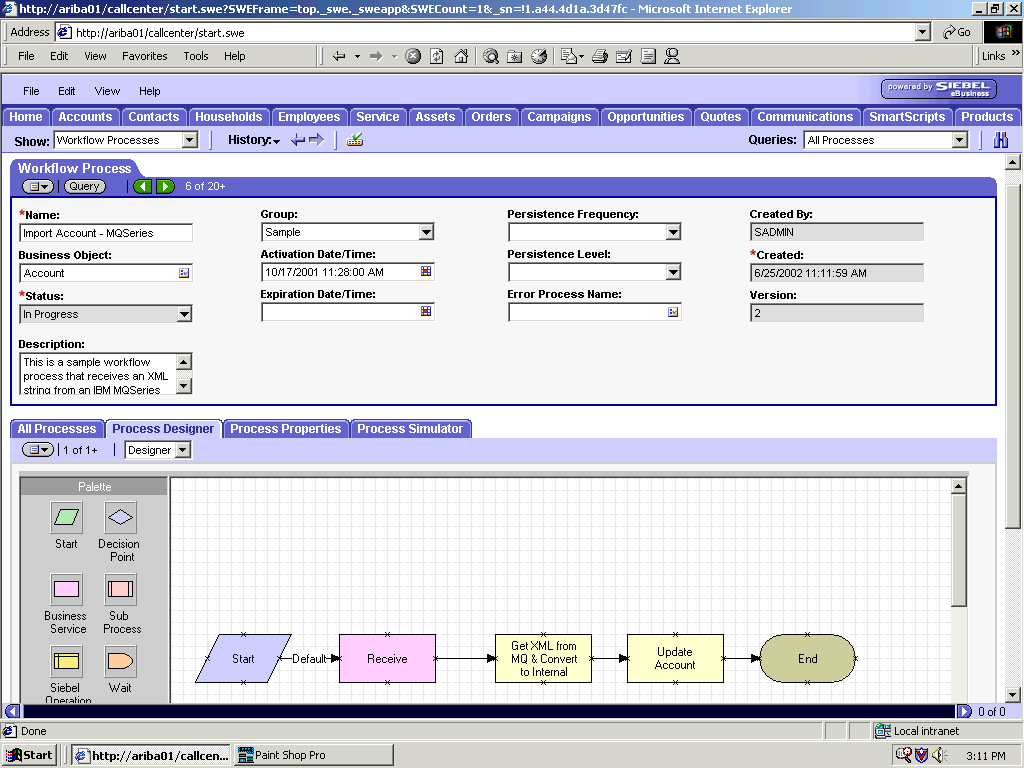Open the Activation Date calendar picker

426,271
